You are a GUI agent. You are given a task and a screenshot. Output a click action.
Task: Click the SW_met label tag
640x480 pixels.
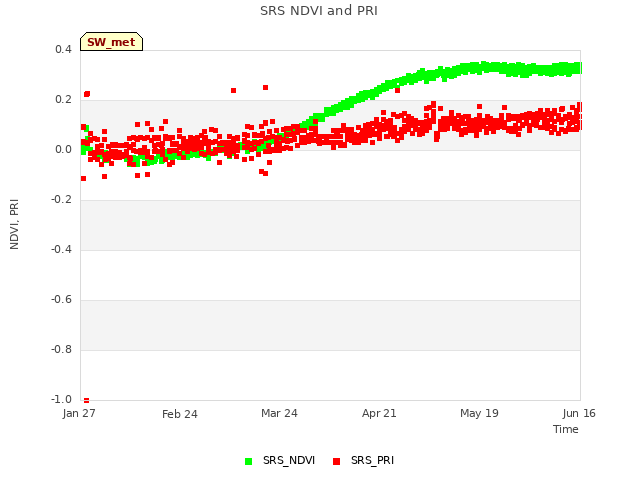coord(111,42)
